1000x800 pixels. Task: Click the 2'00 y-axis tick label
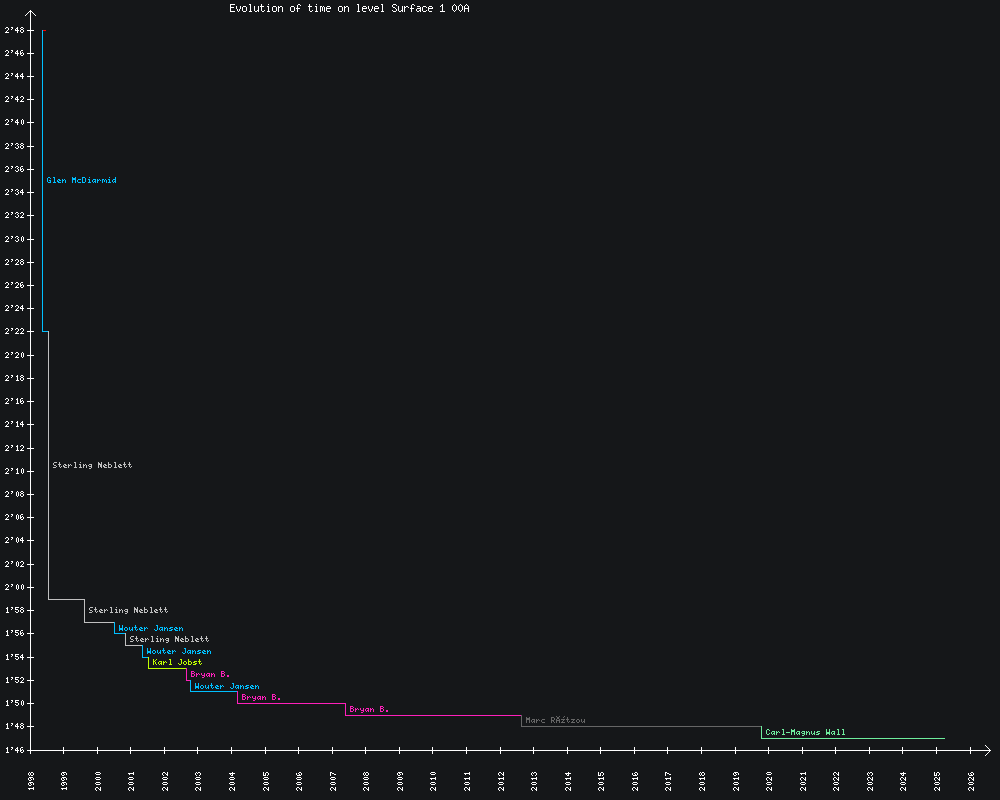(x=14, y=587)
